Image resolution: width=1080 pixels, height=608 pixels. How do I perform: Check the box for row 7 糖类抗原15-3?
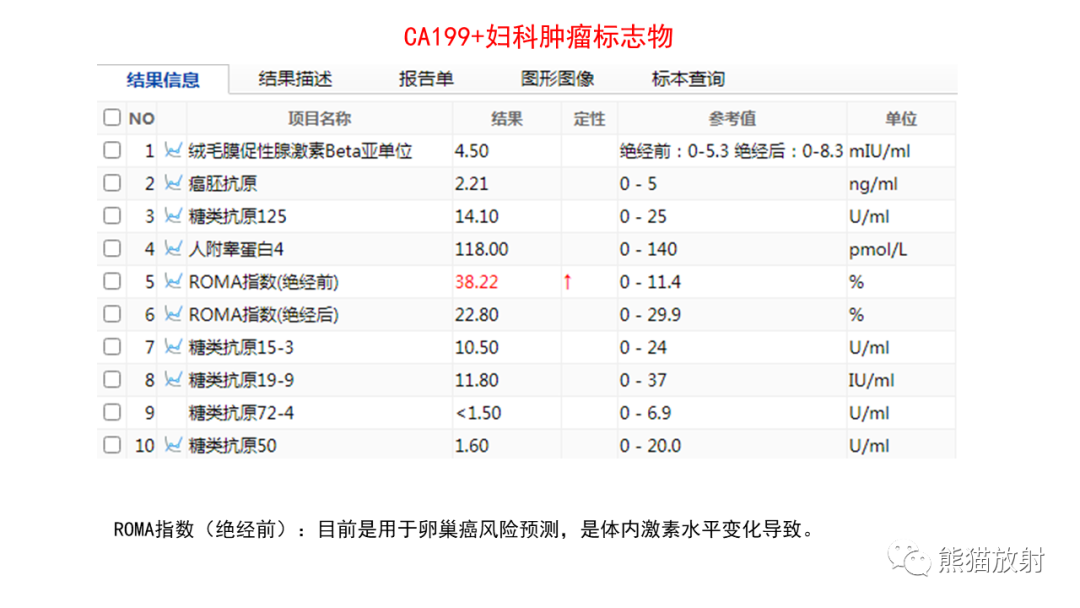tap(112, 346)
